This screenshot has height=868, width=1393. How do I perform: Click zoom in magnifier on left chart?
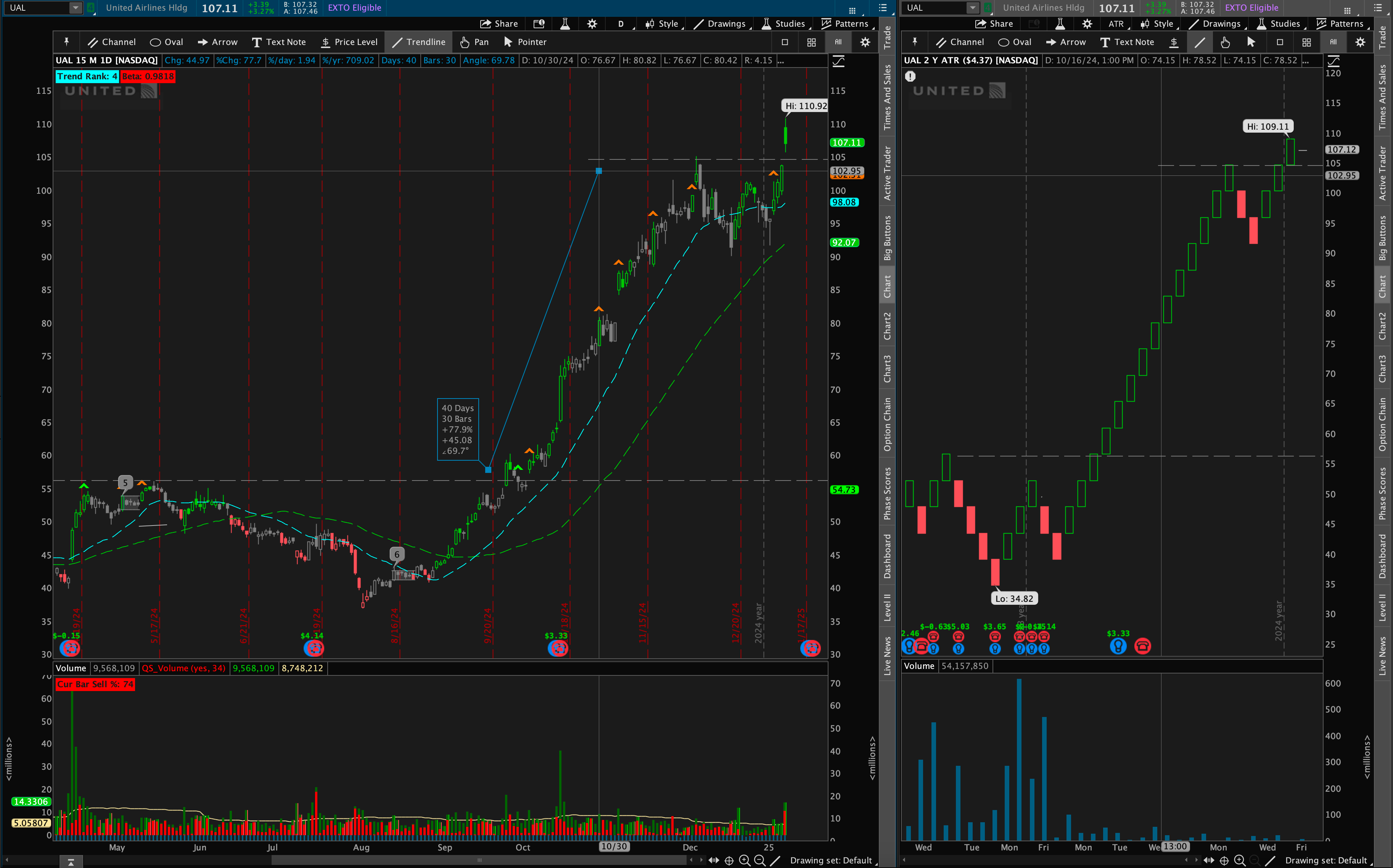coord(744,860)
